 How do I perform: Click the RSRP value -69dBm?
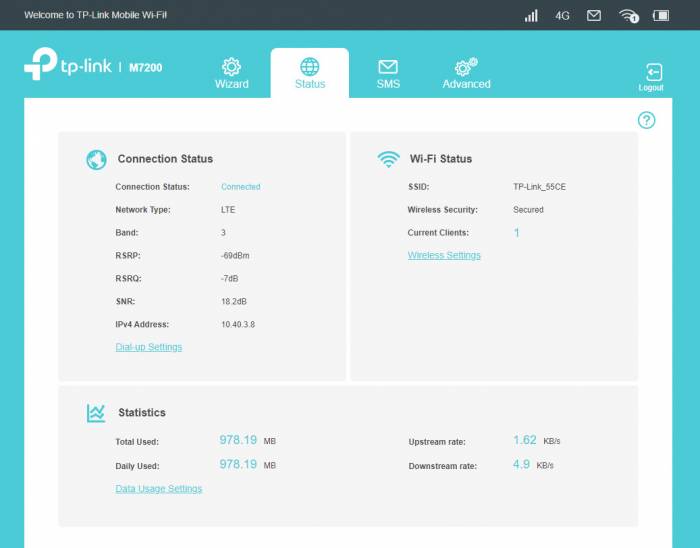235,256
